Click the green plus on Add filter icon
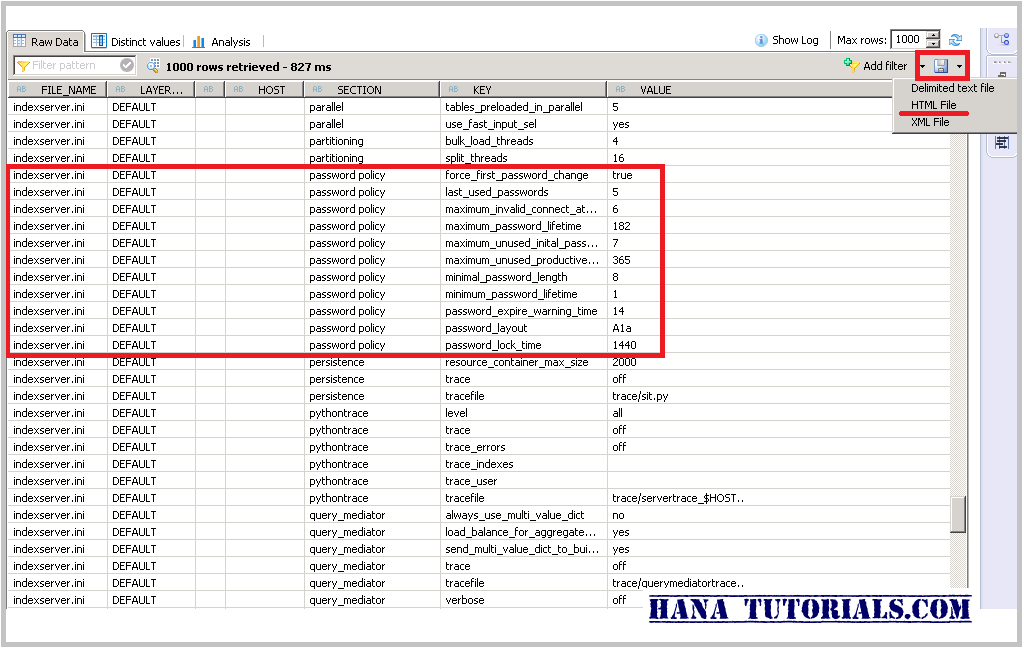The image size is (1024, 649). (849, 64)
